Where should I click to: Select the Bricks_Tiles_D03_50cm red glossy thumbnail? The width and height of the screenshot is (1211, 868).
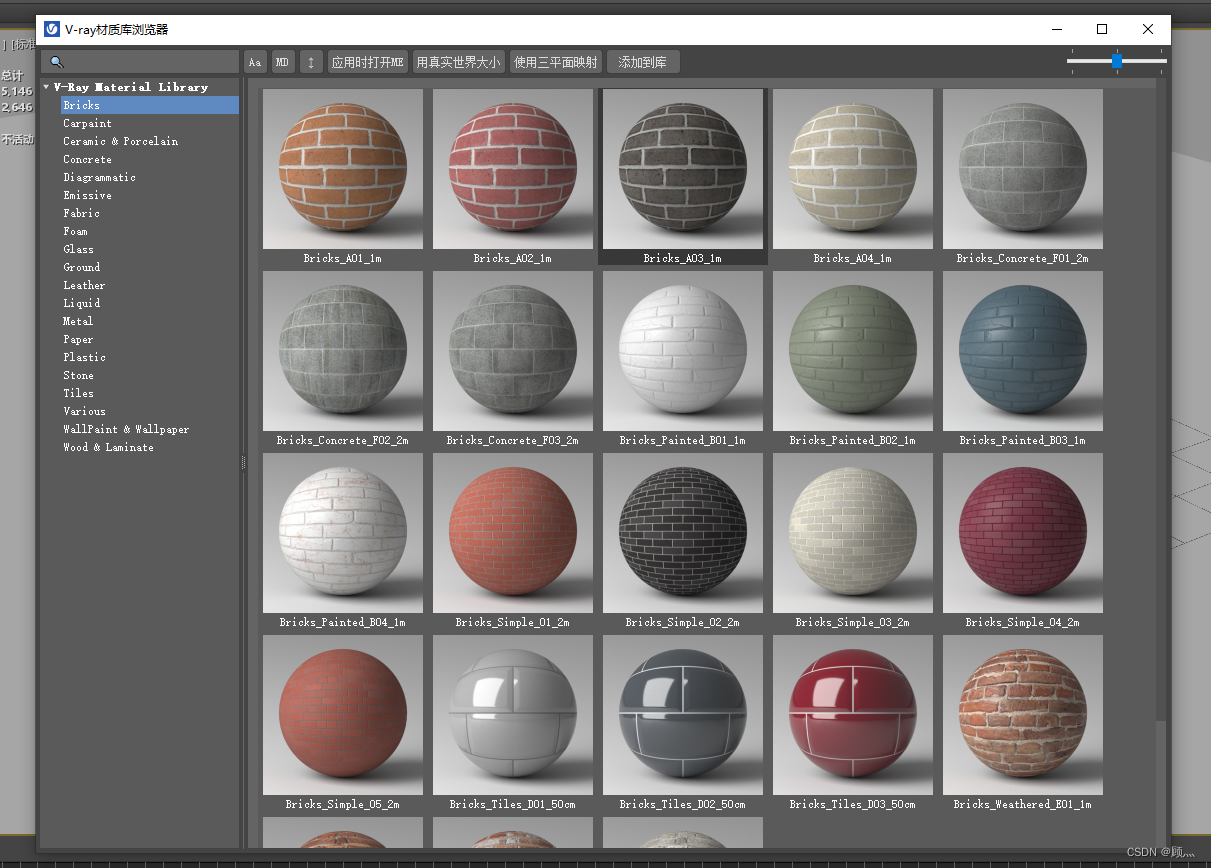pos(853,715)
